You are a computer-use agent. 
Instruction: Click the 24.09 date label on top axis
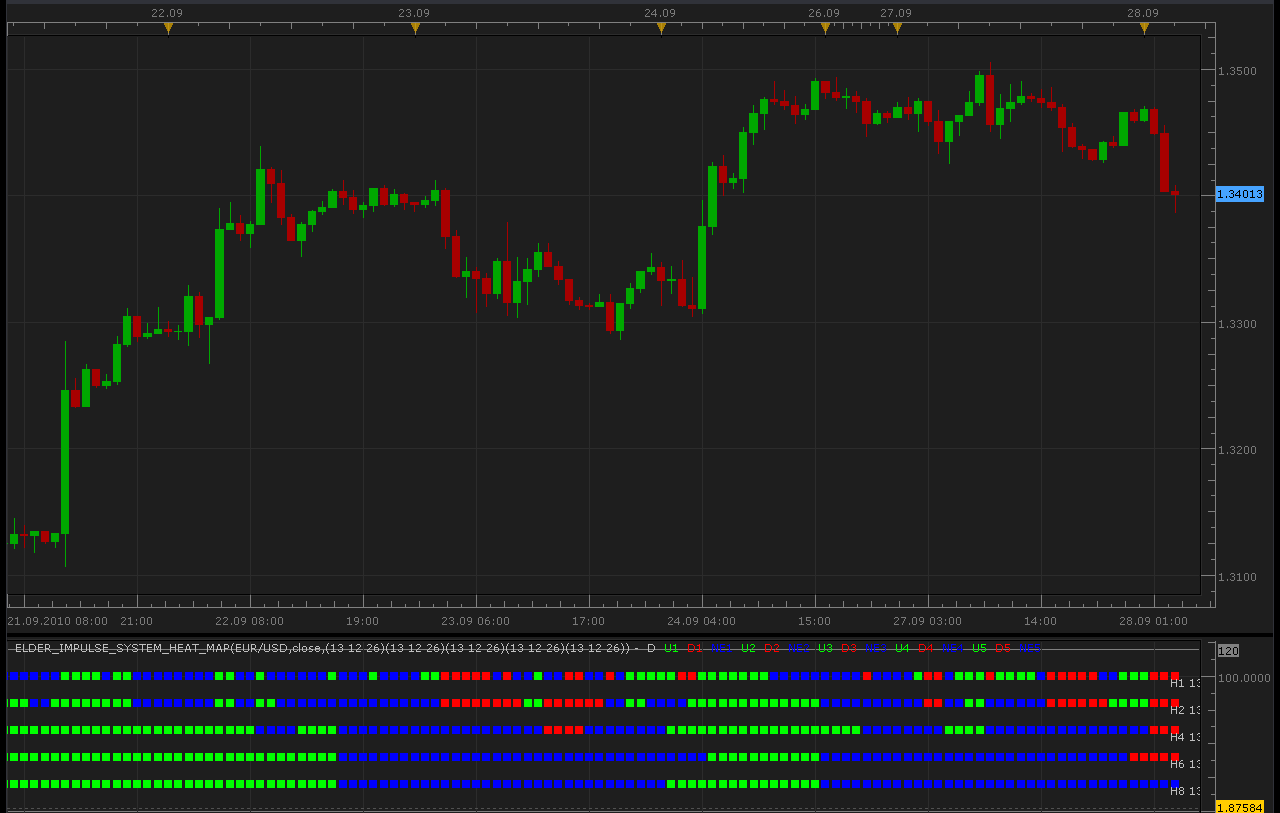(x=660, y=13)
